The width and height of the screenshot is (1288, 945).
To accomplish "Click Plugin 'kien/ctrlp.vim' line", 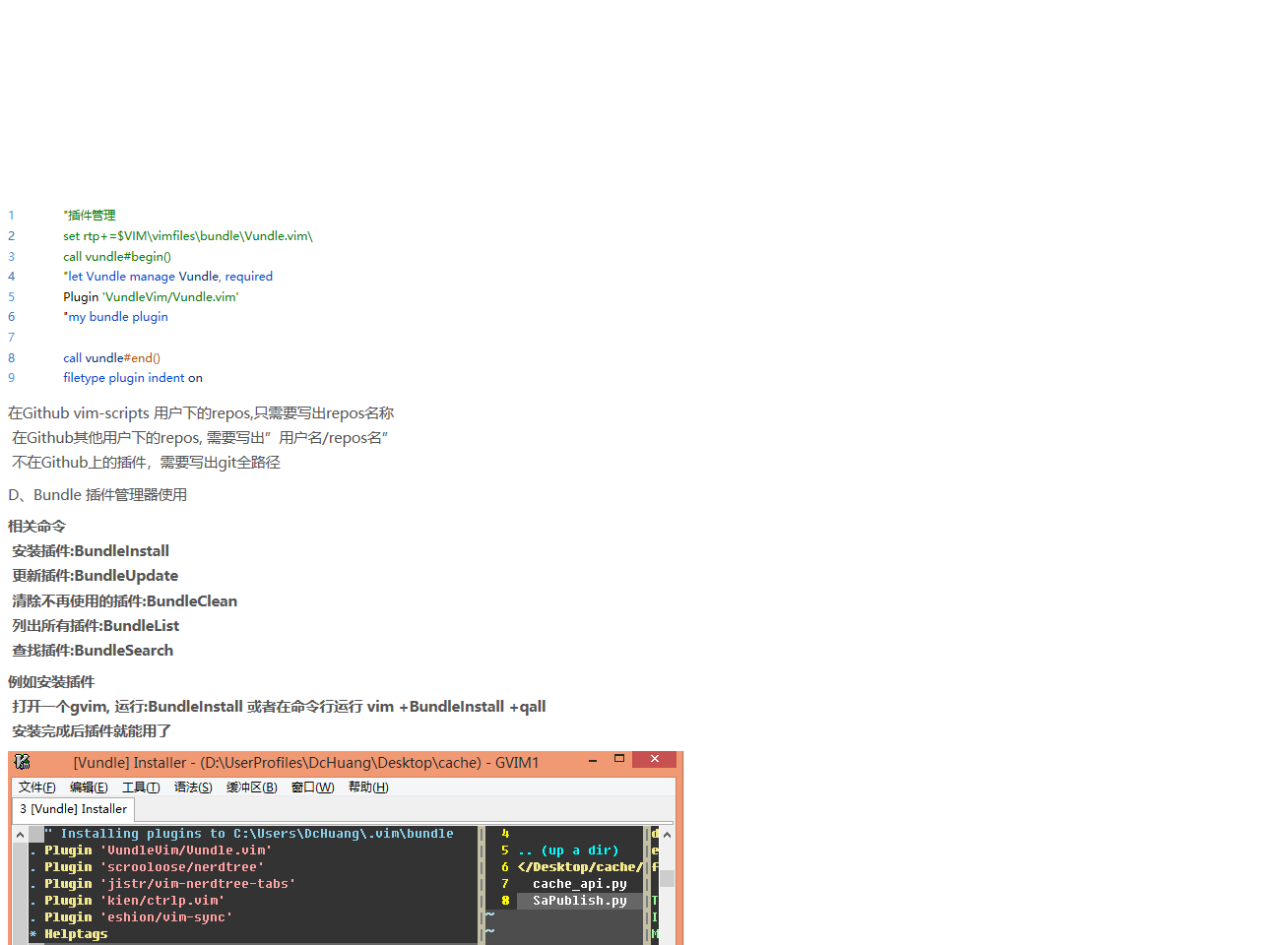I will (134, 901).
